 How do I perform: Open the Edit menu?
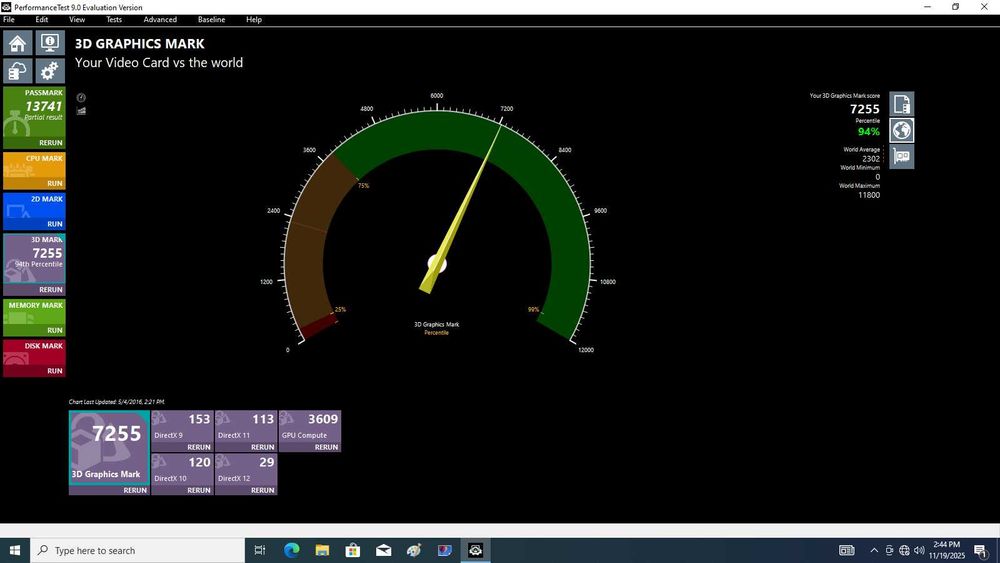coord(41,20)
